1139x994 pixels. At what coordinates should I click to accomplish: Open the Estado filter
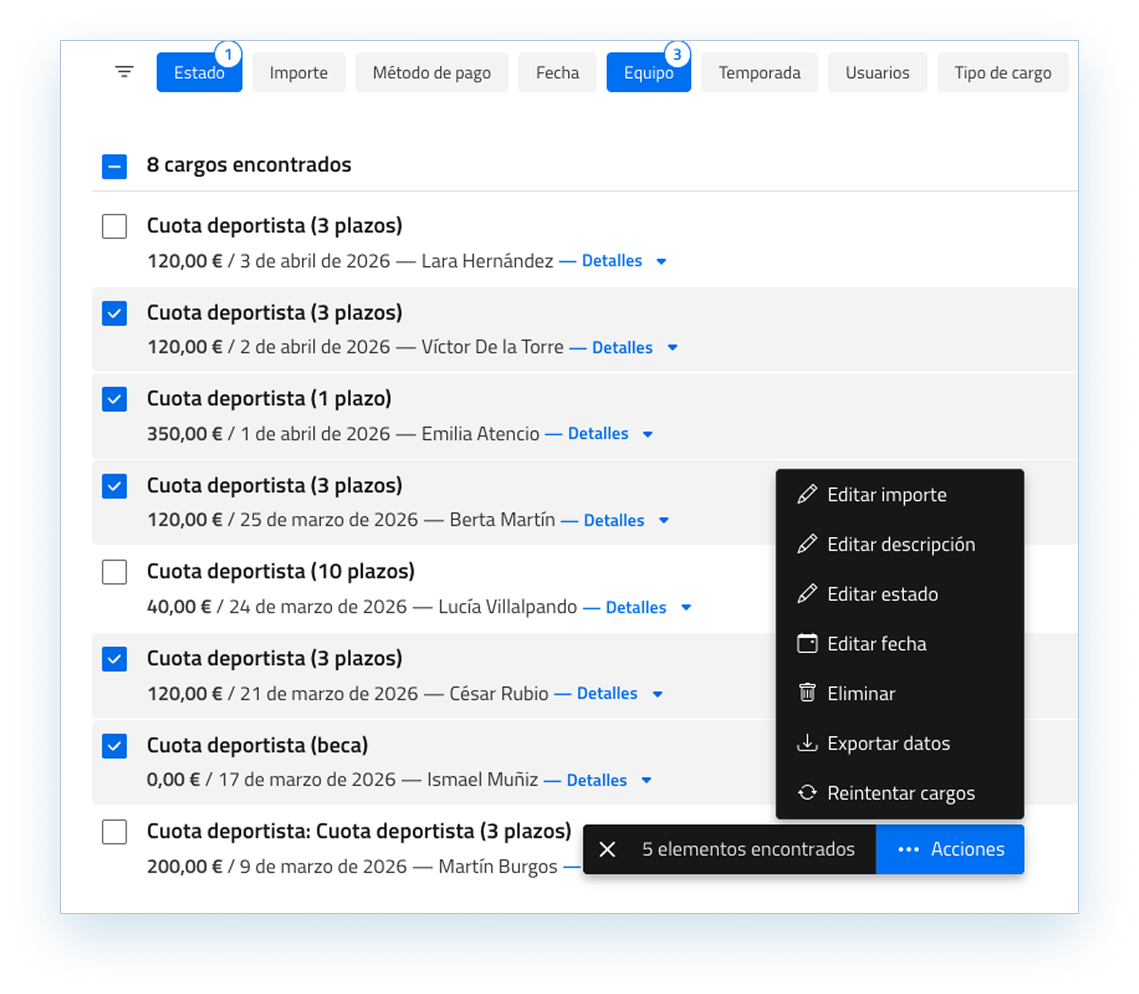[x=199, y=73]
